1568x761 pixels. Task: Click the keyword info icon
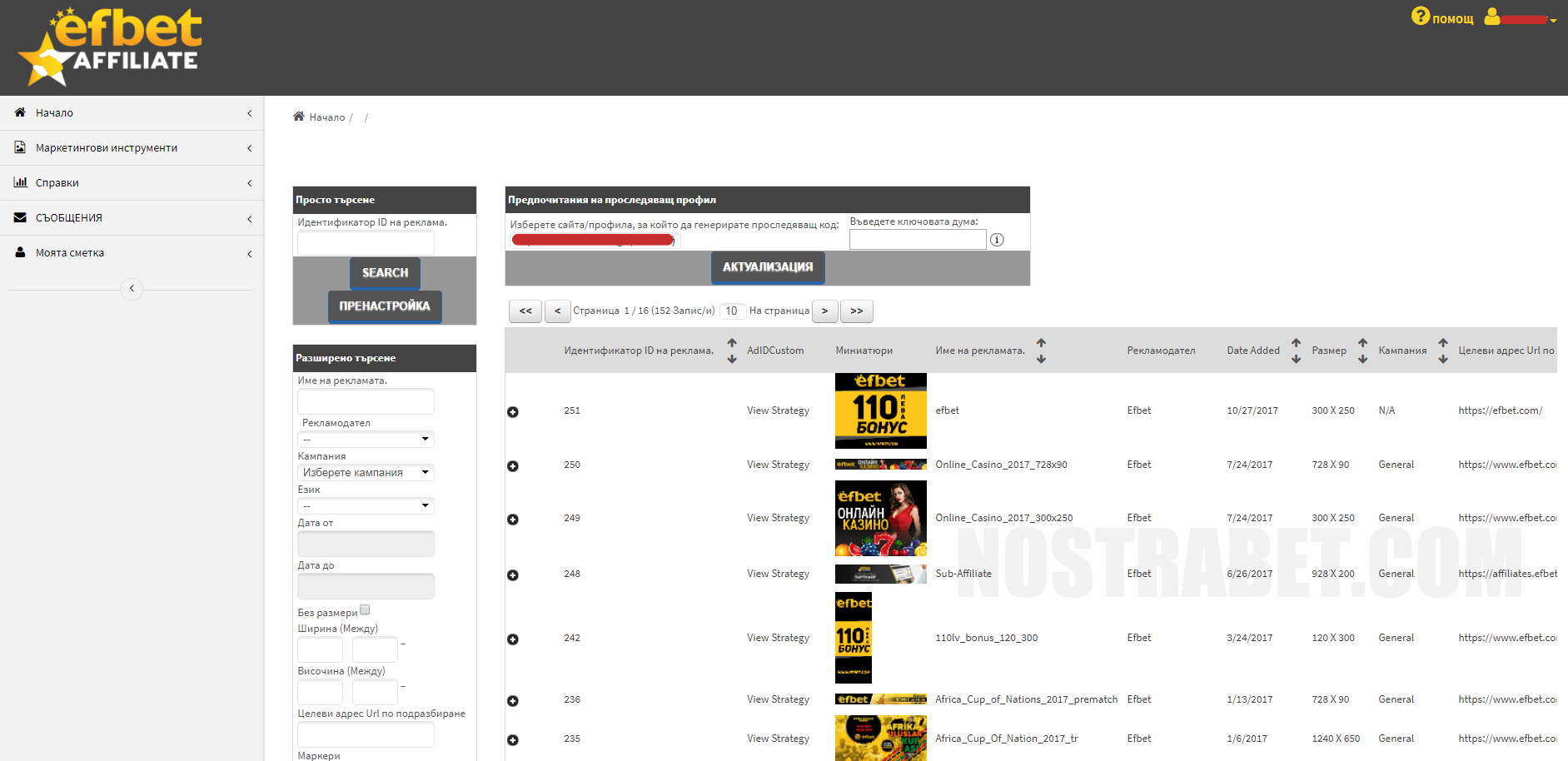tap(997, 240)
